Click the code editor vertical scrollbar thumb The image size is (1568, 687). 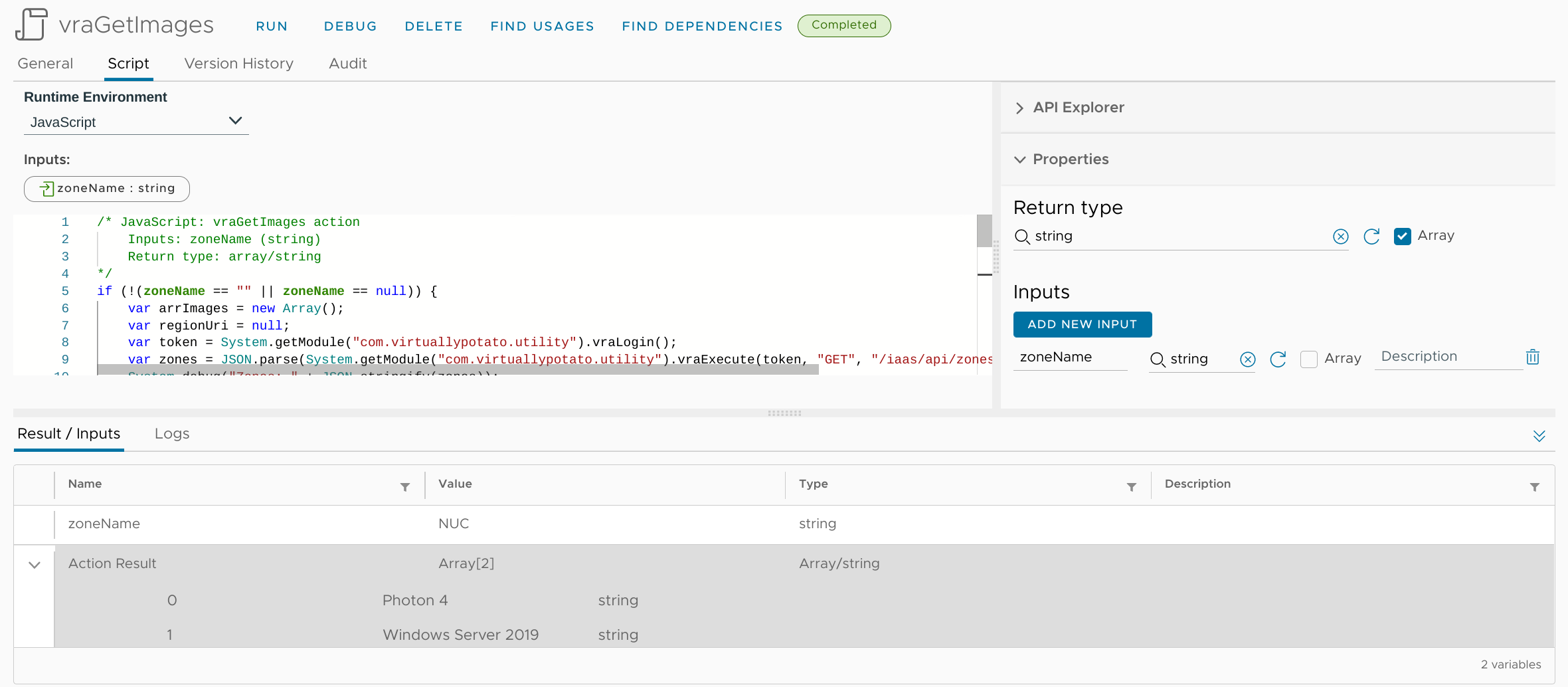click(984, 231)
